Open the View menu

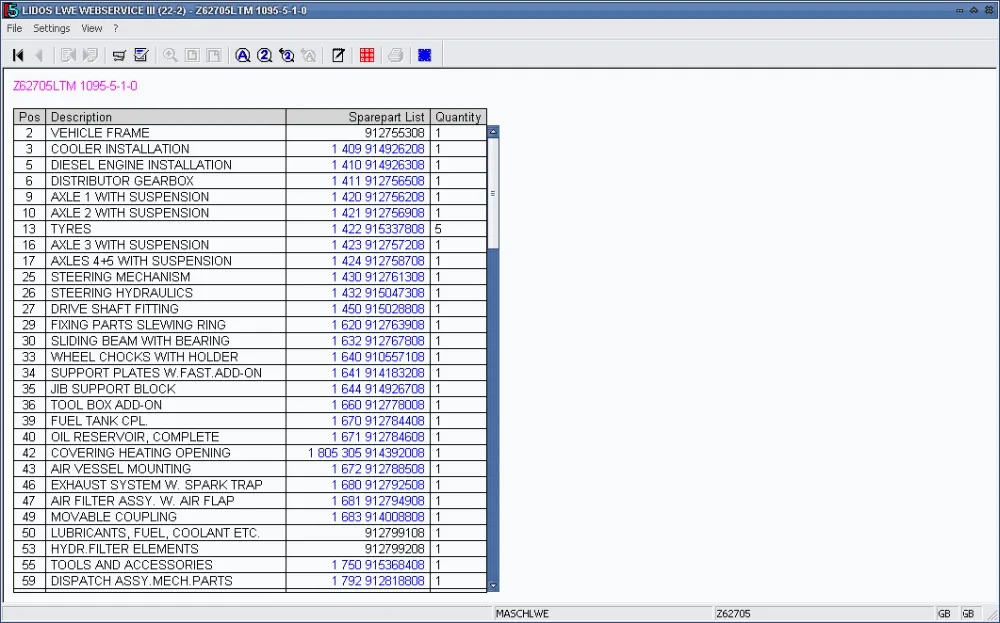tap(91, 28)
